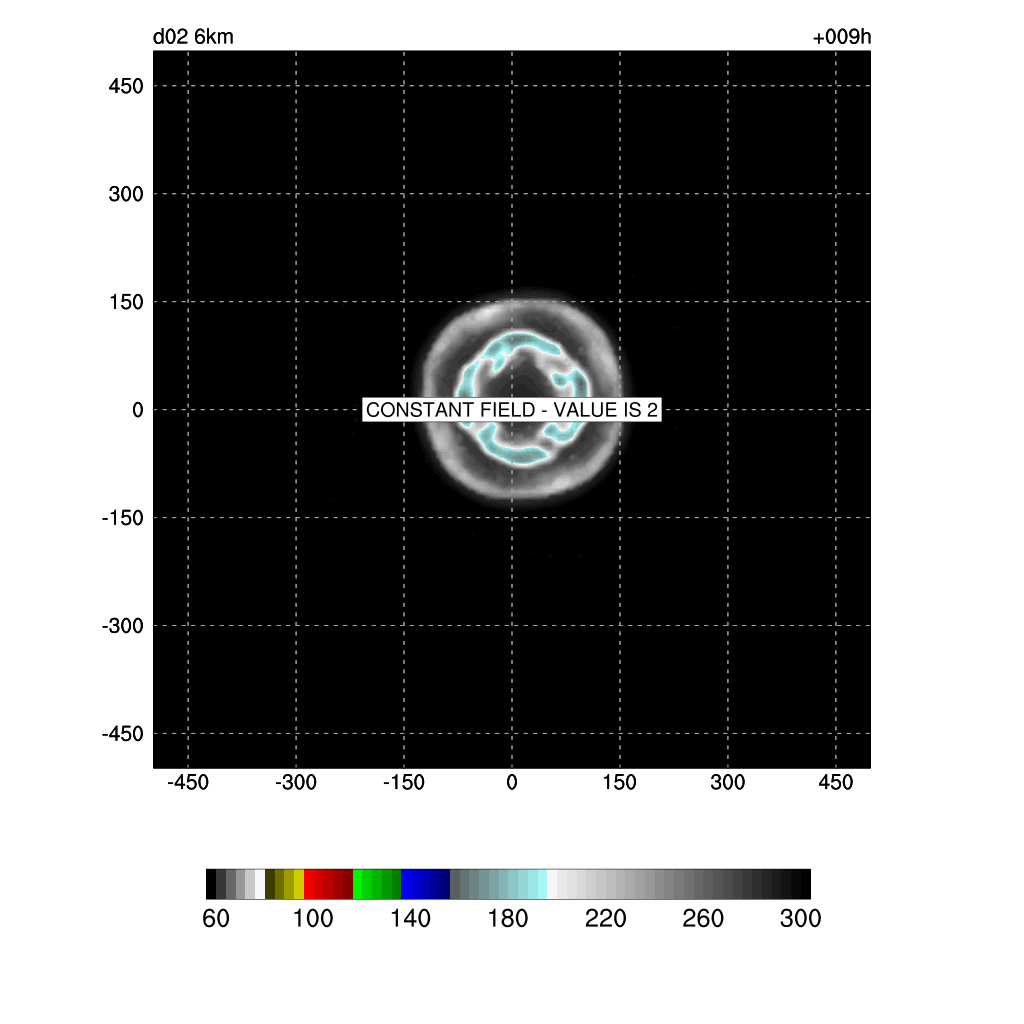The image size is (1024, 1024).
Task: Click the green segment of the colorbar
Action: pos(377,884)
